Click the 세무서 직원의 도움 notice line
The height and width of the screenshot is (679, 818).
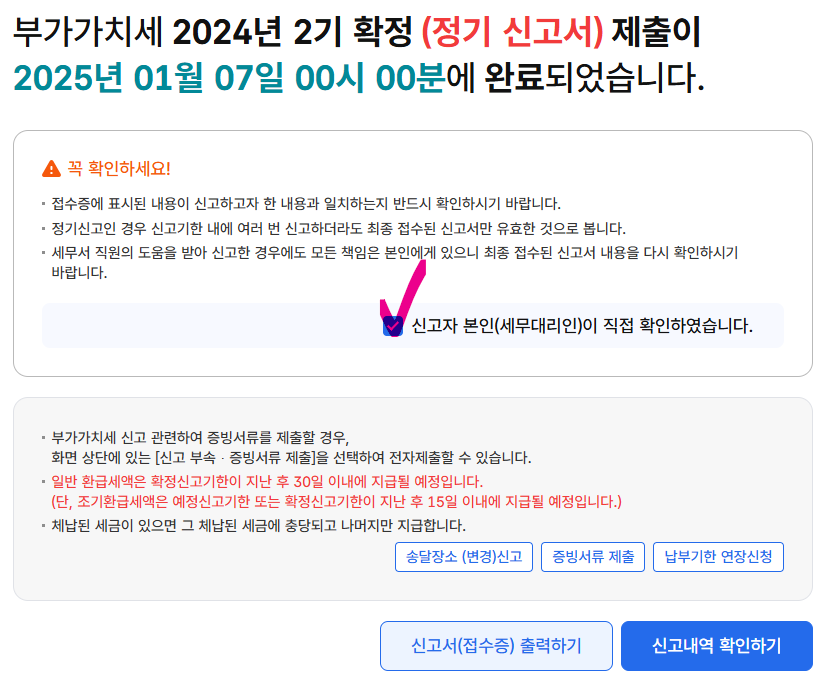(394, 262)
